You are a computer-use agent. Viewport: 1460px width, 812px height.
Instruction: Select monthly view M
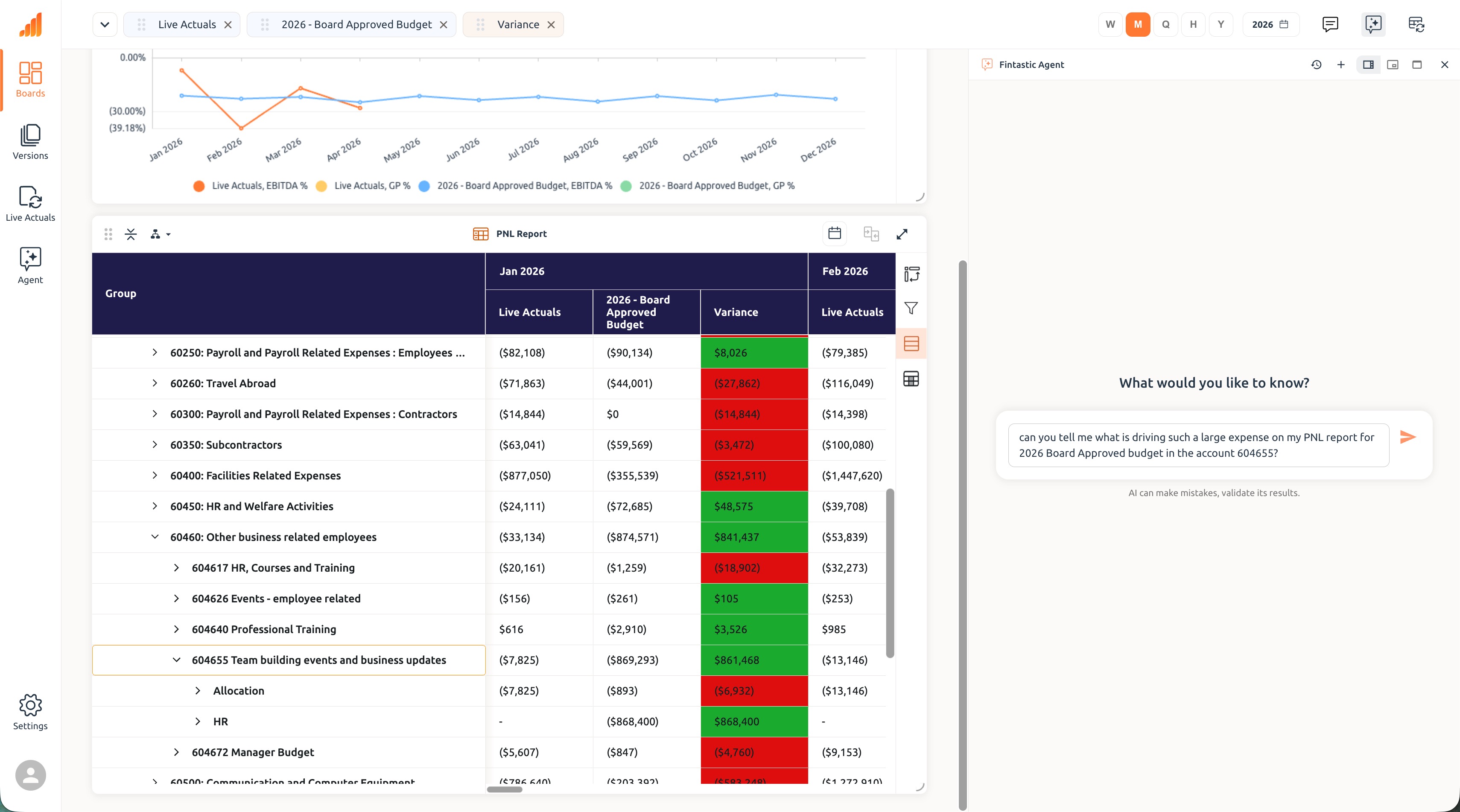(1138, 24)
